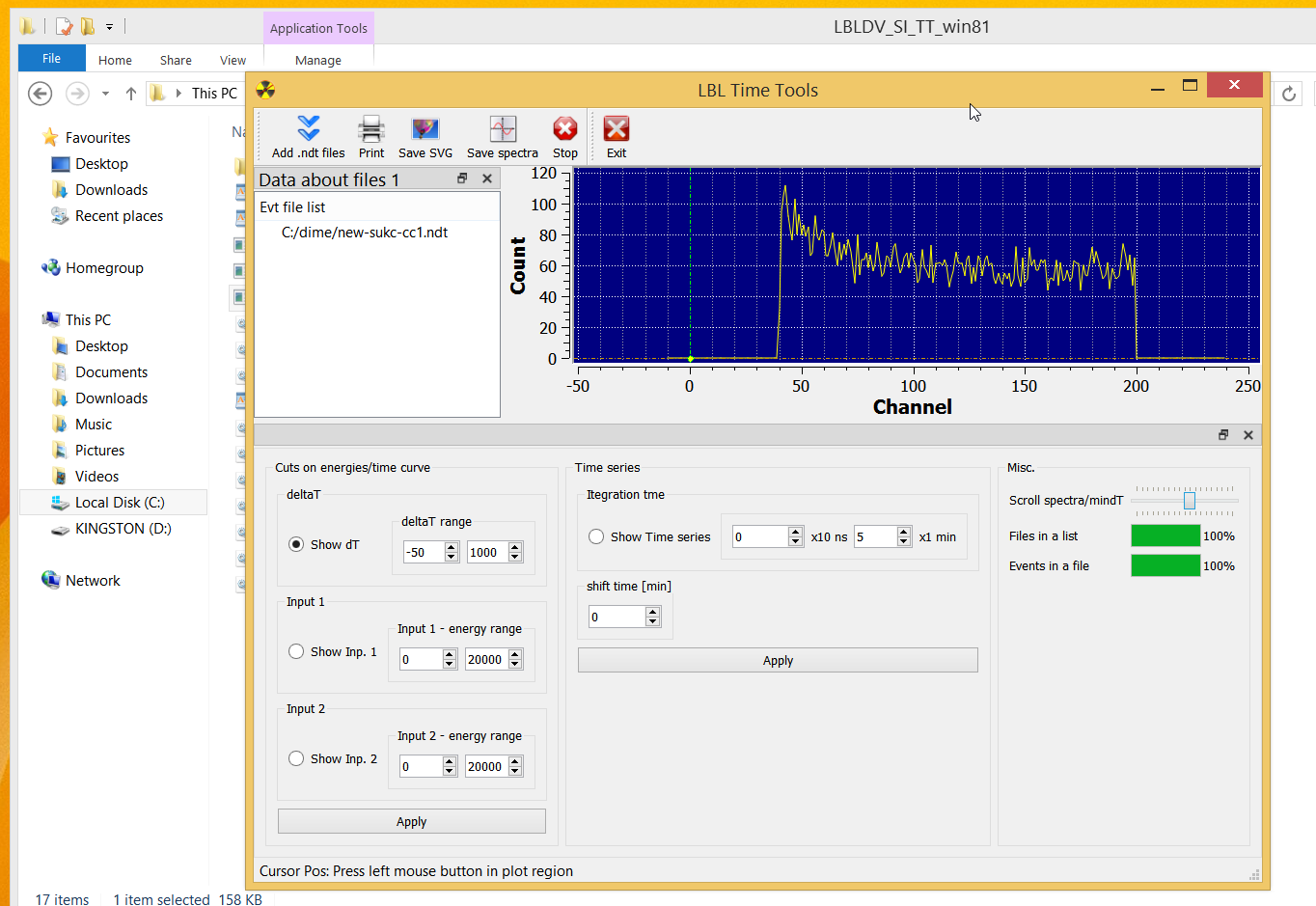Select the Show dT radio button
This screenshot has height=906, width=1316.
click(x=296, y=544)
